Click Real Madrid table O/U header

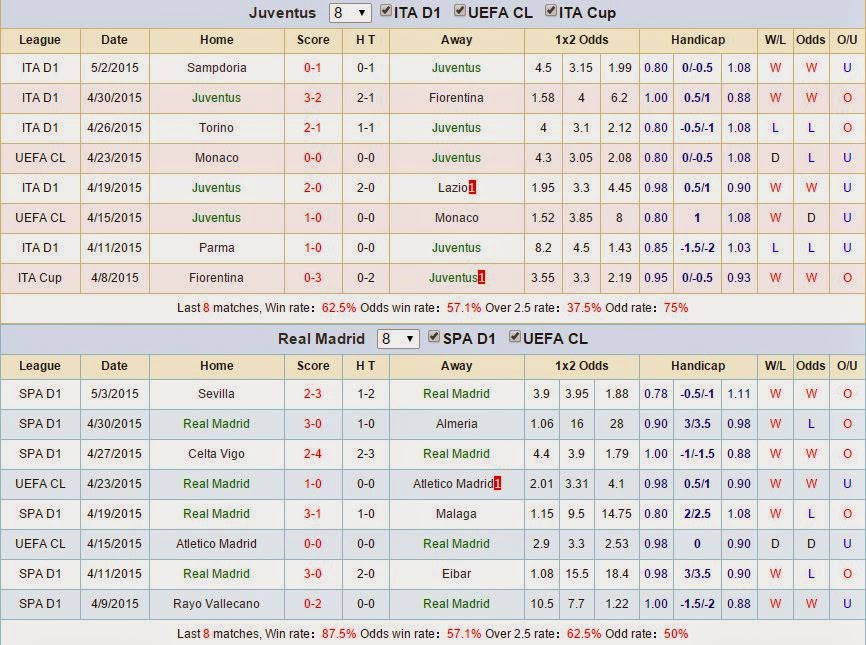click(847, 366)
